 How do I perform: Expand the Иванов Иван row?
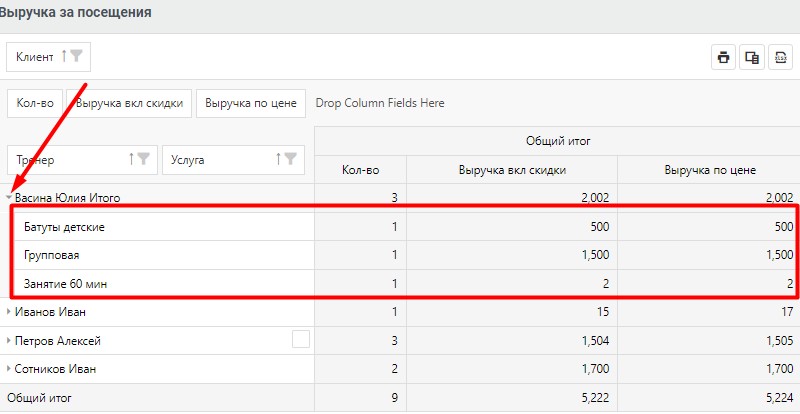tap(9, 311)
